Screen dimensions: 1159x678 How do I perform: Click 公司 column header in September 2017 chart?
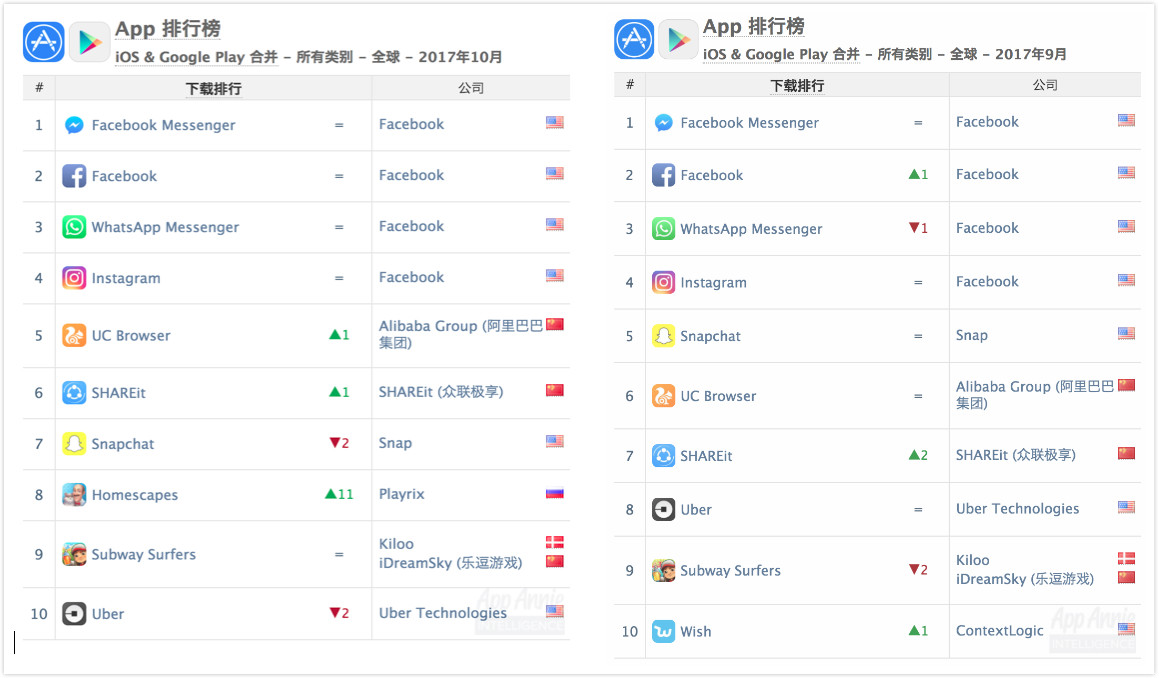pos(1045,85)
